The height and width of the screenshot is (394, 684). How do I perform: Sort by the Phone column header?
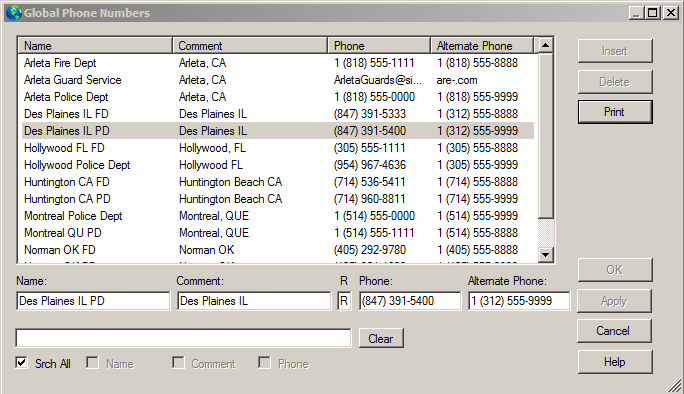(x=379, y=45)
